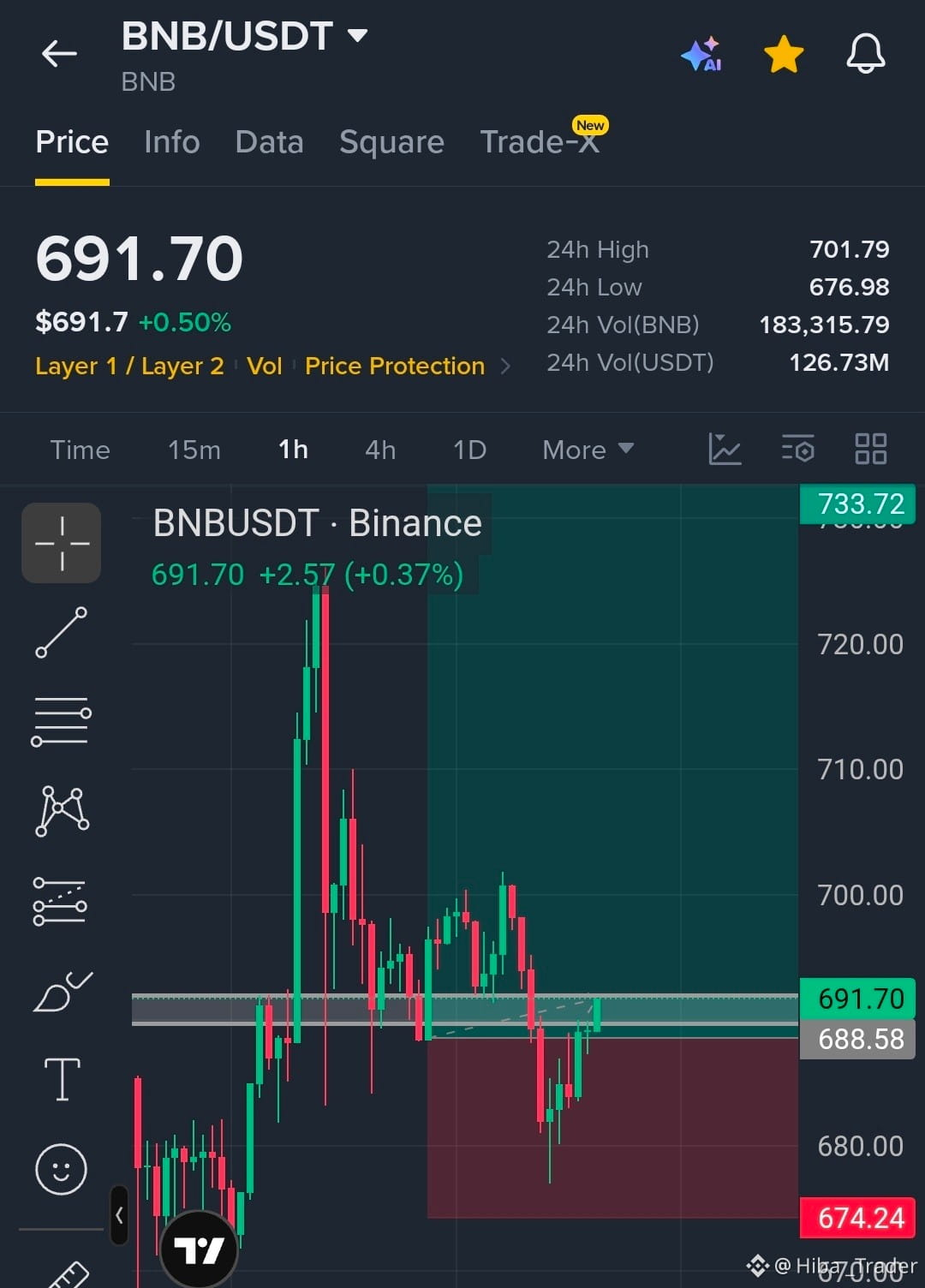The width and height of the screenshot is (925, 1288).
Task: Open the Layer 1 / Layer 2 tag
Action: pyautogui.click(x=129, y=367)
